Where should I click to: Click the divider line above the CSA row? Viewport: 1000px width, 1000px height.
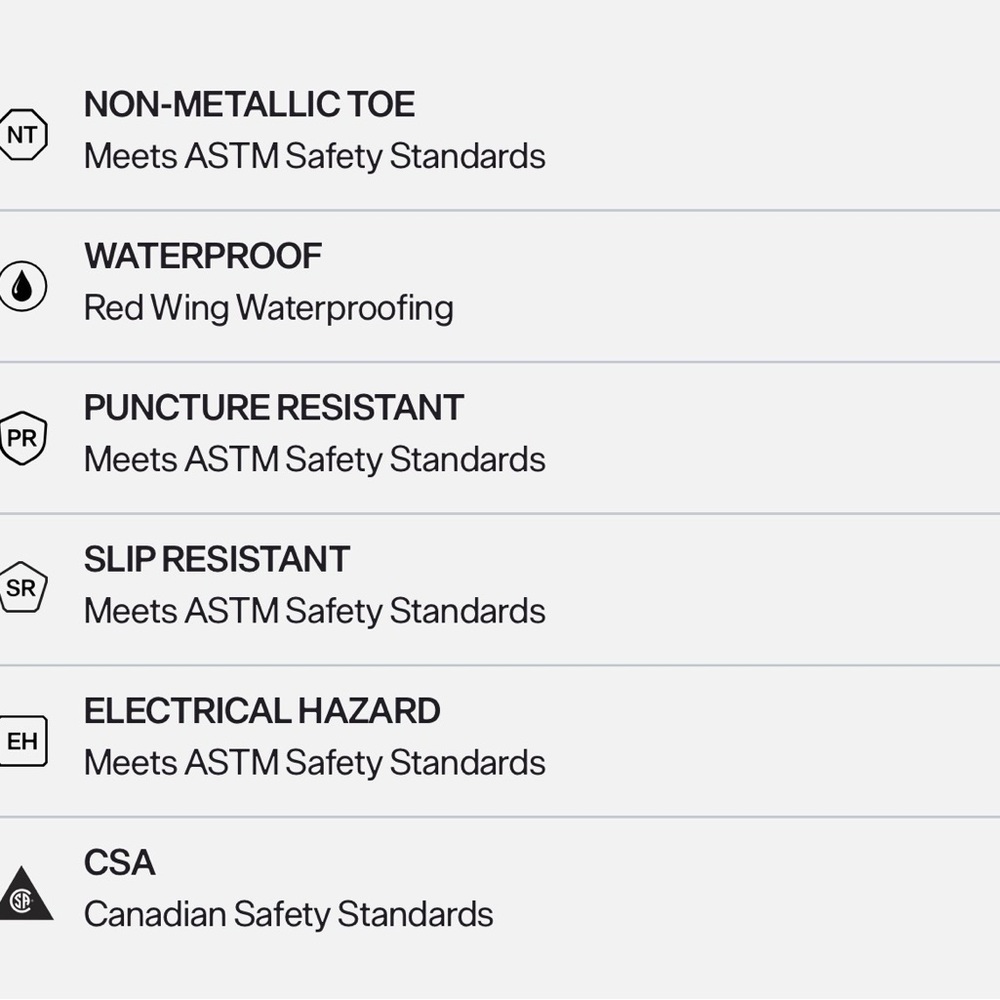tap(500, 817)
